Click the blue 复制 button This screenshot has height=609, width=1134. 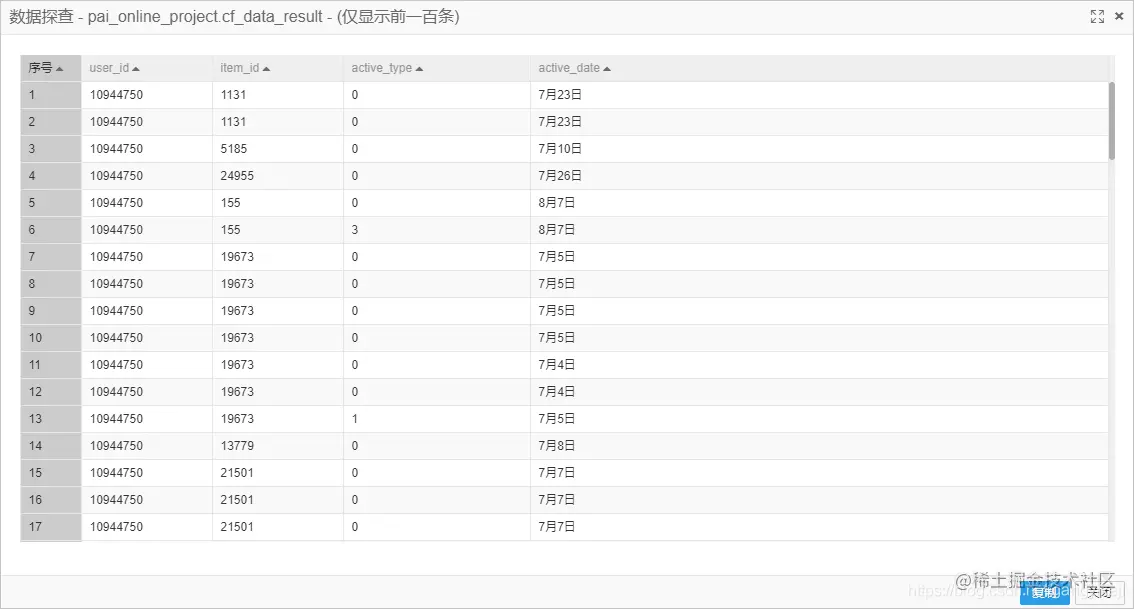[1044, 592]
